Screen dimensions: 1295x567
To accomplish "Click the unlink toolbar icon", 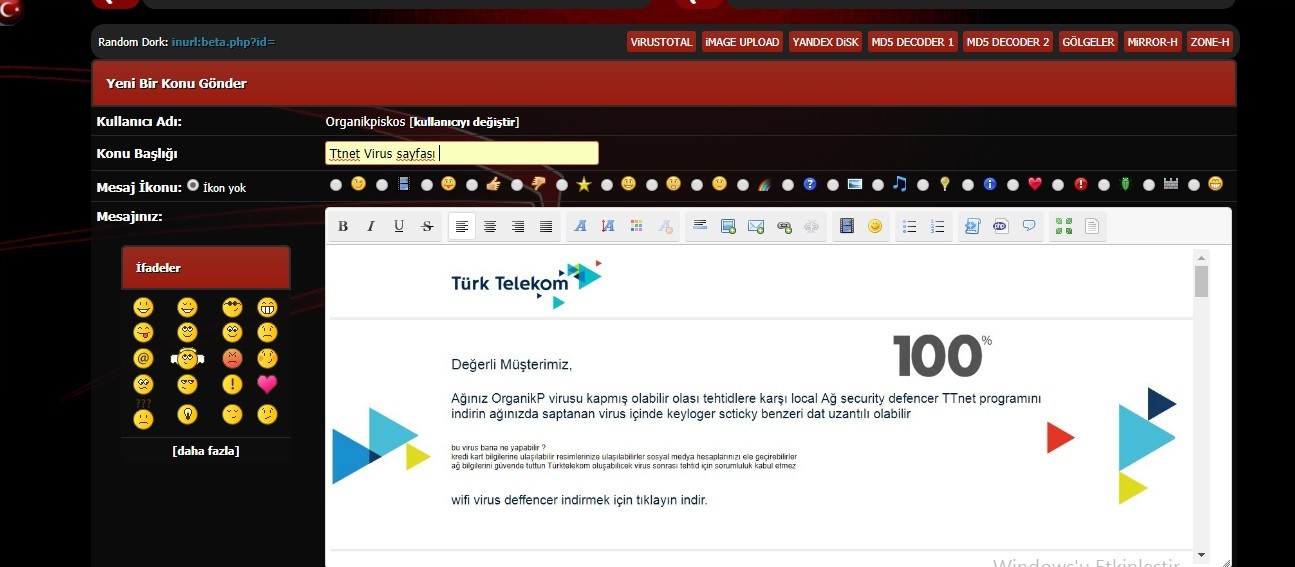I will point(812,227).
